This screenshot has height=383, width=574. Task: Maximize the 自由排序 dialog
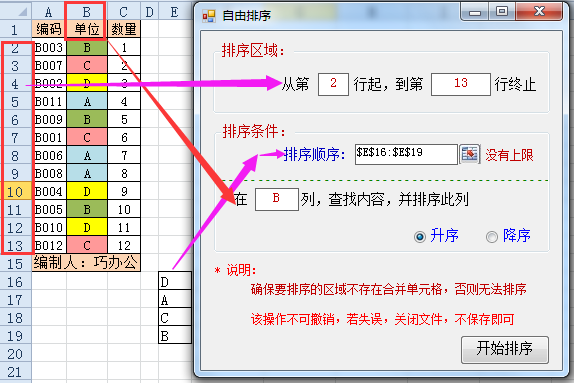coord(502,12)
